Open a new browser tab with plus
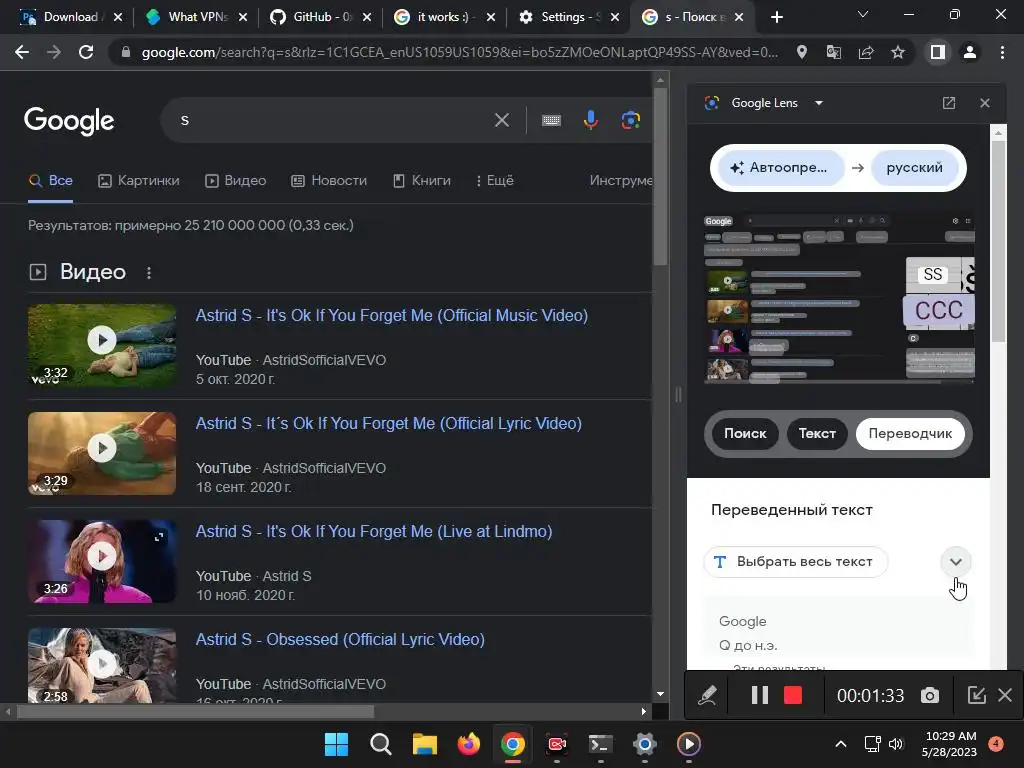1024x768 pixels. point(776,18)
